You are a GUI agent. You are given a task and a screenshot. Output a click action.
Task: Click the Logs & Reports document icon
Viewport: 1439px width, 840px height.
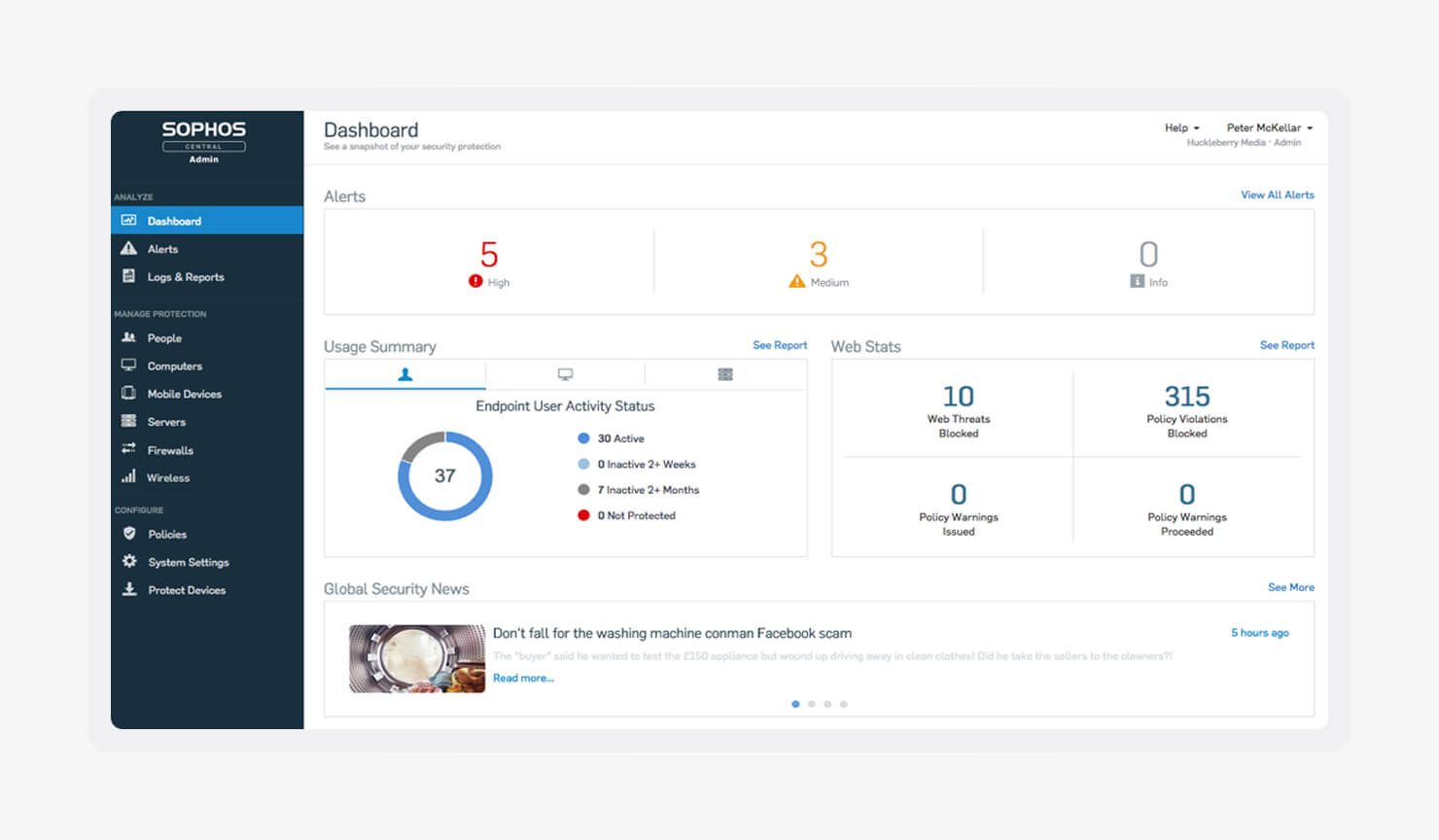[x=128, y=276]
